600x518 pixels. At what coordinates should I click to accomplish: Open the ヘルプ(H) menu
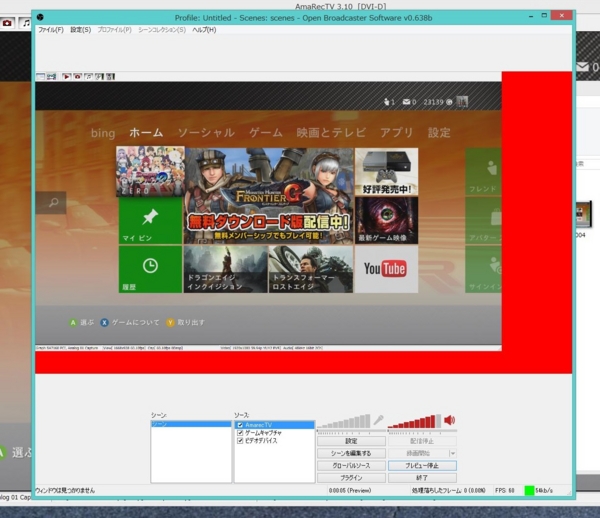204,30
